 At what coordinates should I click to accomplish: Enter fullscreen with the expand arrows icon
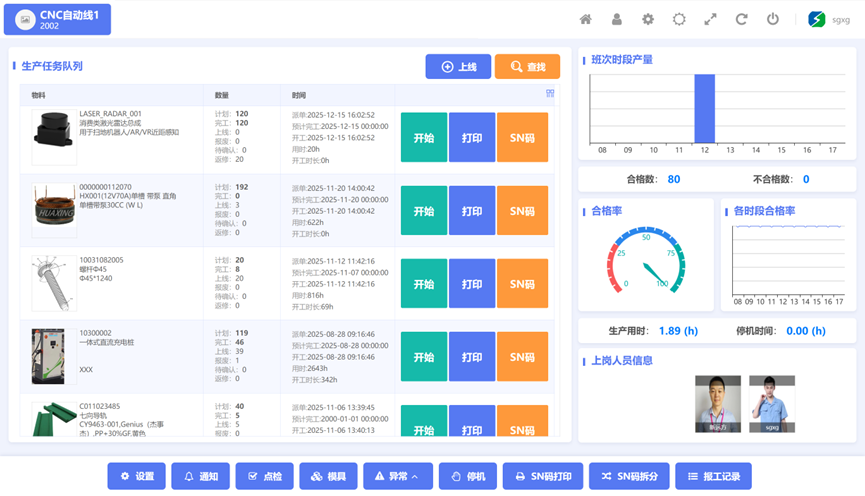coord(710,19)
